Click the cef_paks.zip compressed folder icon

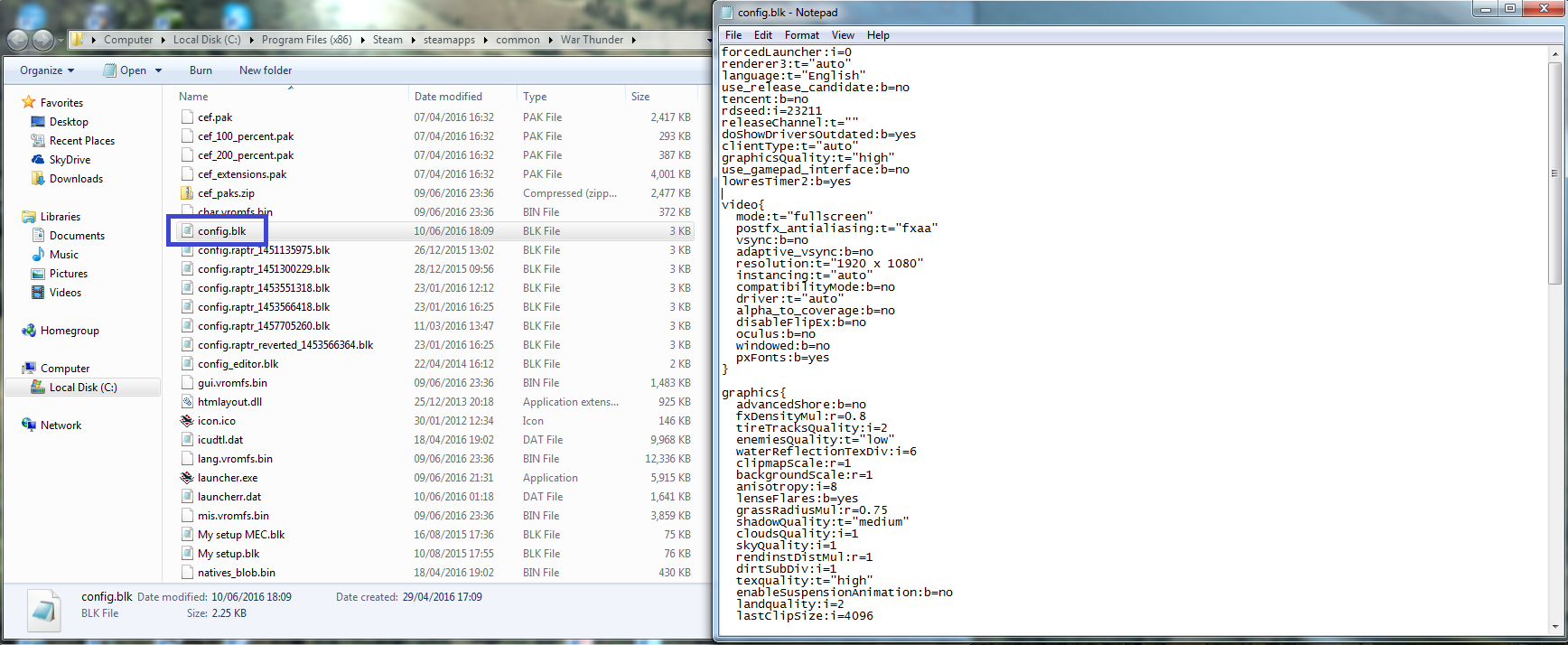(x=187, y=193)
